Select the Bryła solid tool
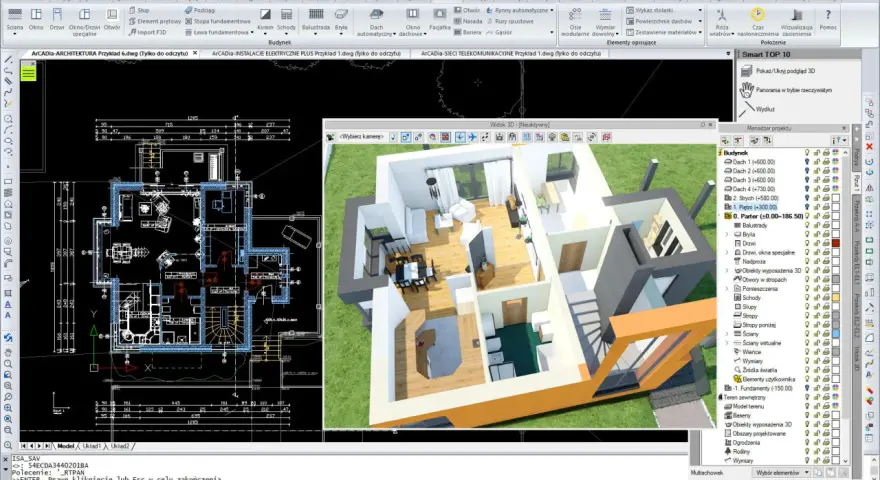Screen dimensions: 880x480 pos(341,19)
